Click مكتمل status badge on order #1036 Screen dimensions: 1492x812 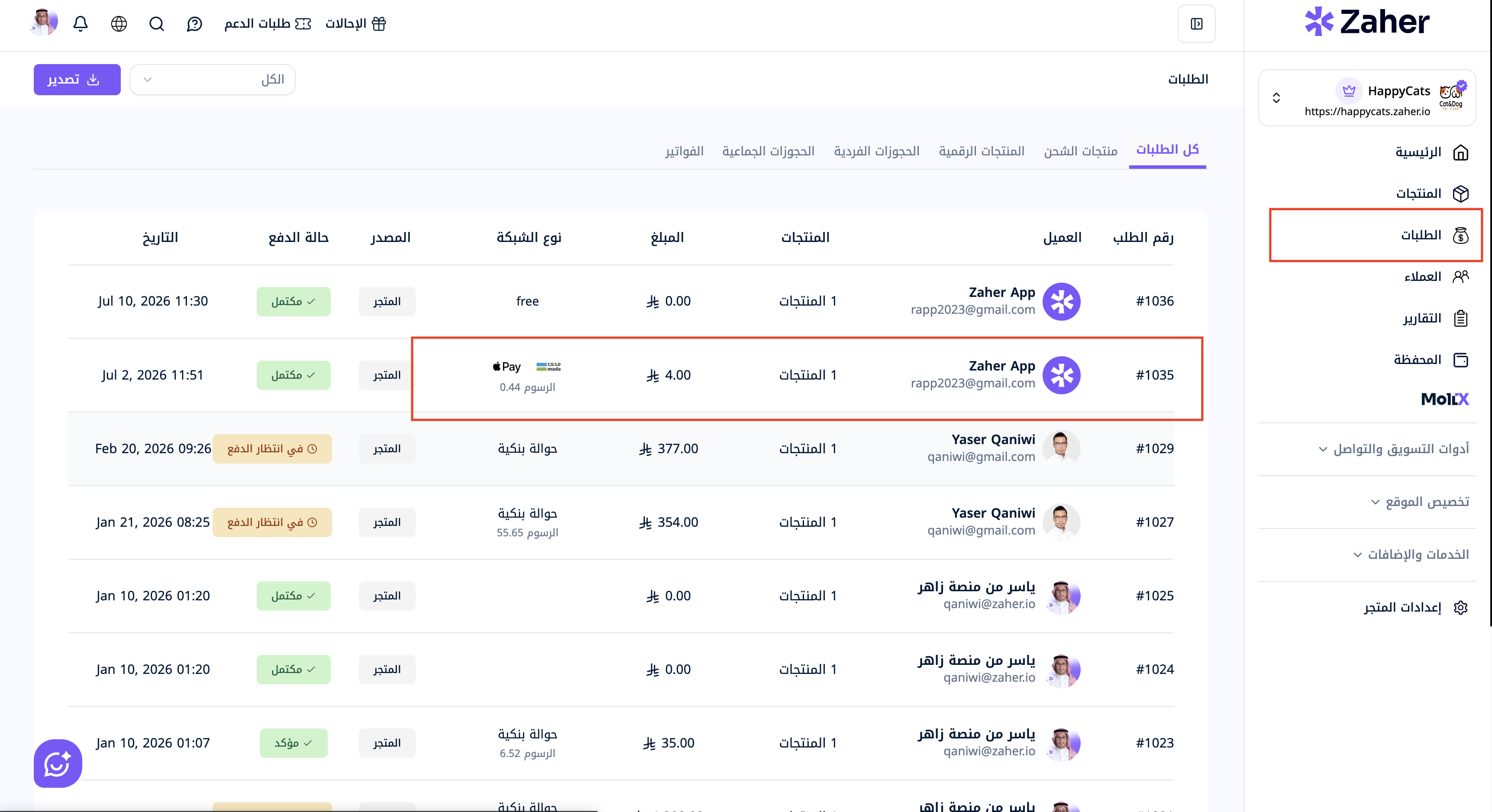[294, 302]
